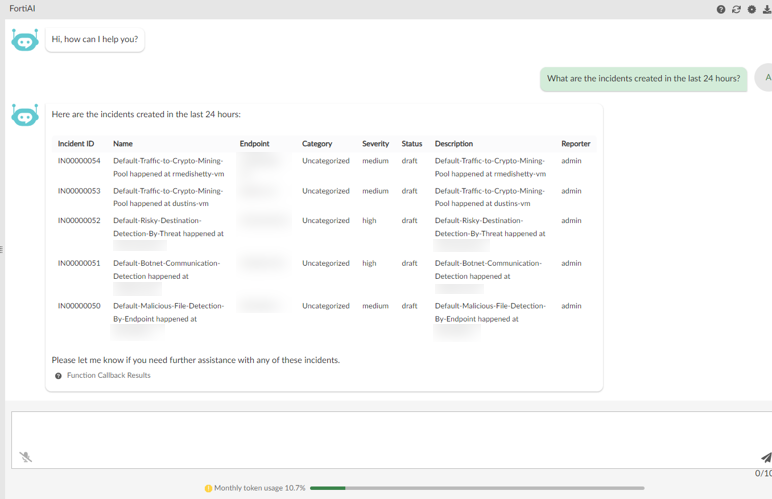Click the Category column header
772x499 pixels.
317,144
